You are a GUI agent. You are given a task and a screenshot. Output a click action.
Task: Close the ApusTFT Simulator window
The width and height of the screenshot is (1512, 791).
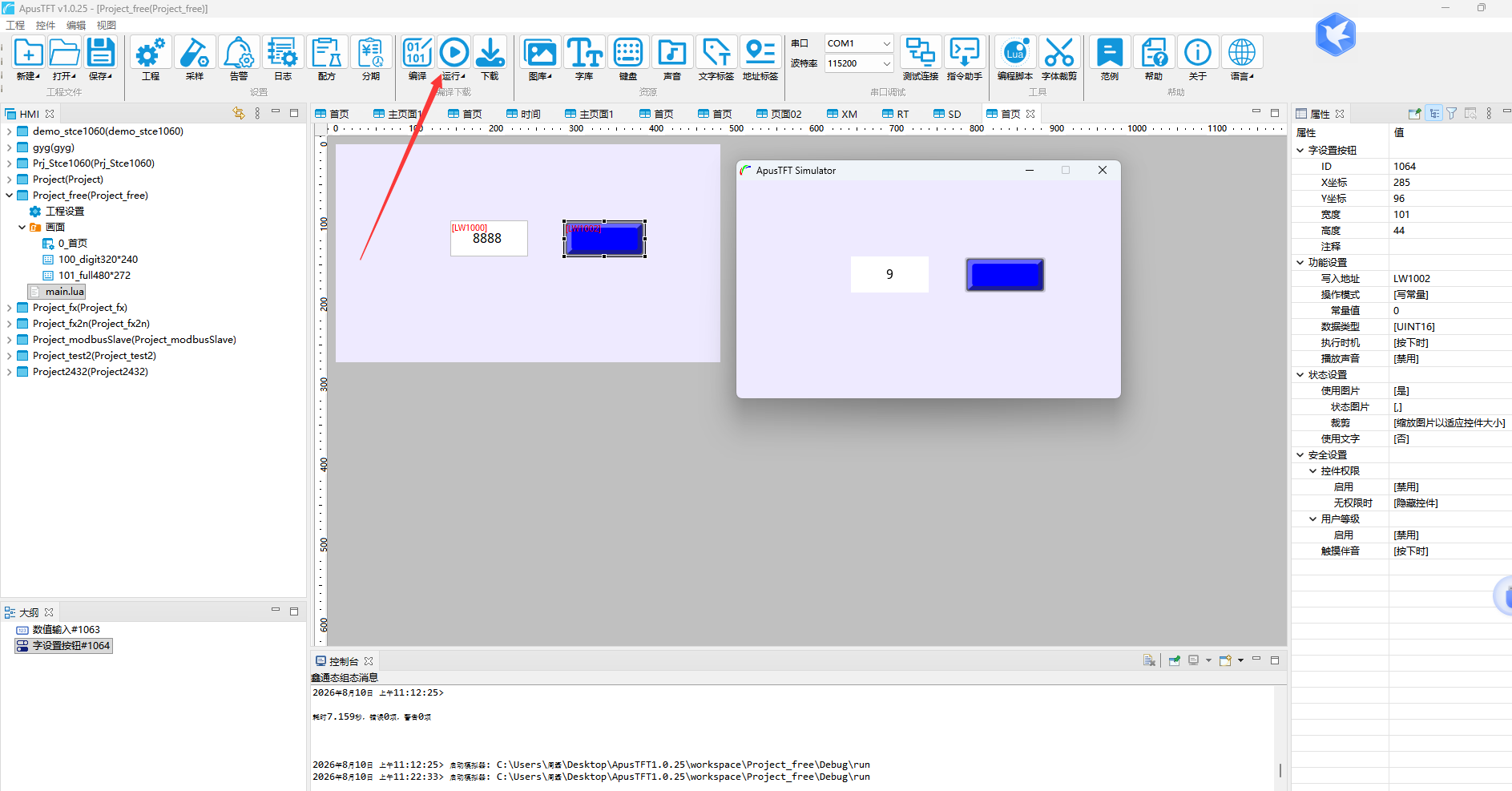(x=1103, y=170)
